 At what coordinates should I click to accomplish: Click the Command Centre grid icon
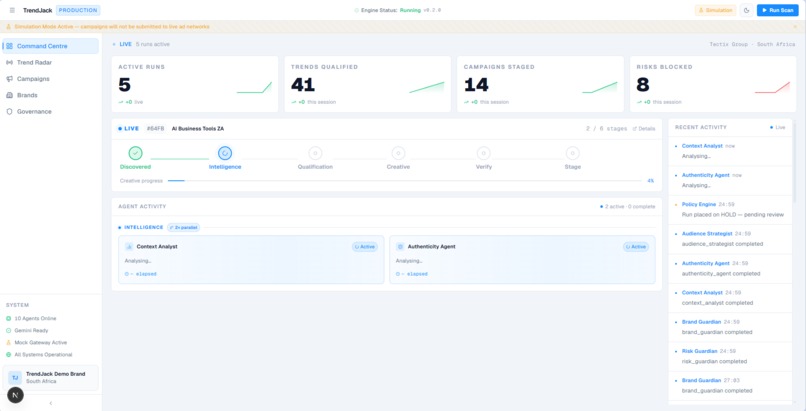tap(9, 46)
